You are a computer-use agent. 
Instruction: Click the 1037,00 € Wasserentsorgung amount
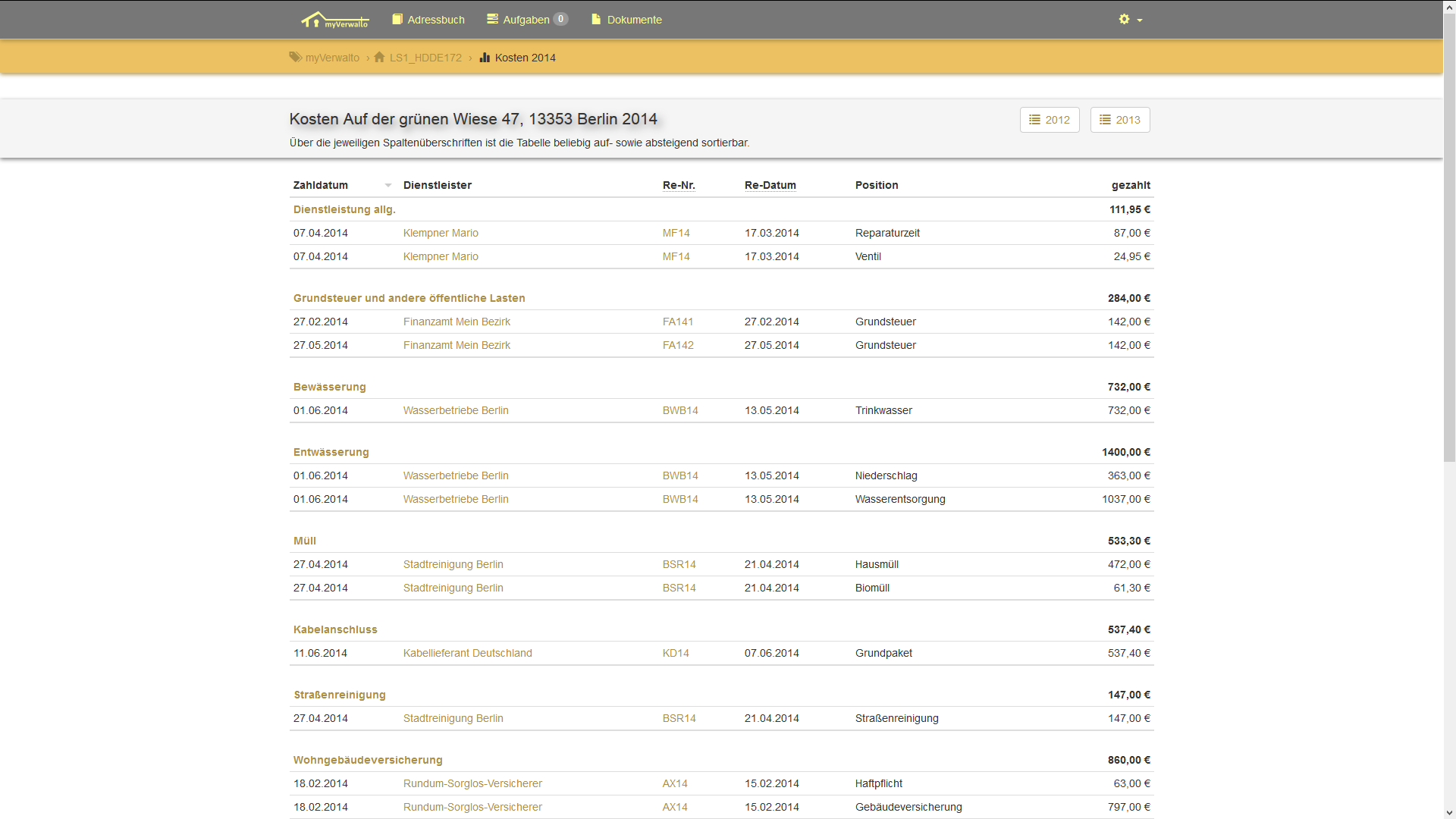[x=1126, y=499]
